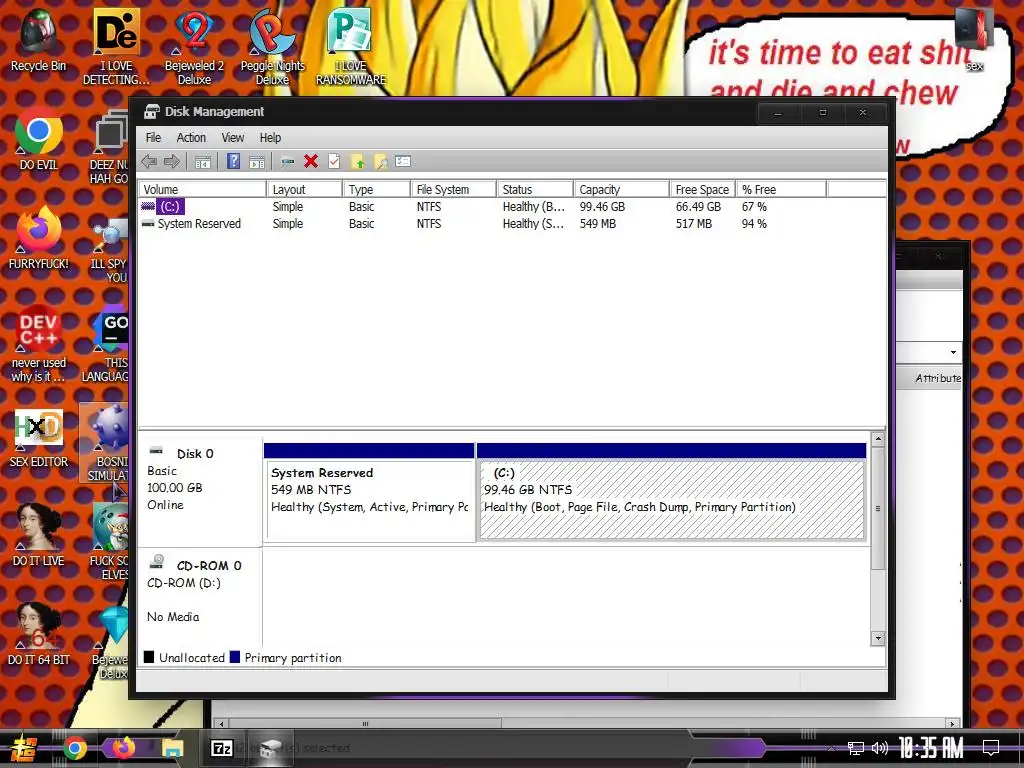The width and height of the screenshot is (1024, 768).
Task: Sort by the File System column header
Action: pos(453,189)
